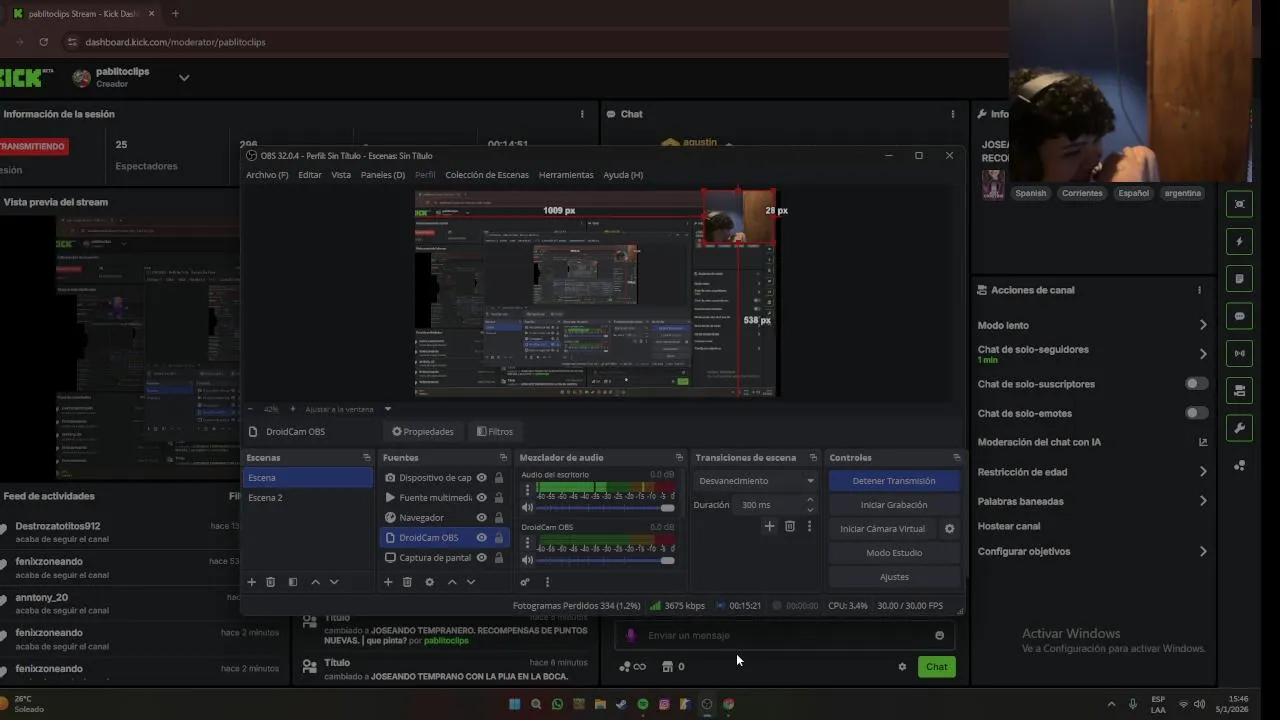The height and width of the screenshot is (720, 1280).
Task: Open preview zoom dropdown Ajustar a la ventana
Action: coord(348,409)
